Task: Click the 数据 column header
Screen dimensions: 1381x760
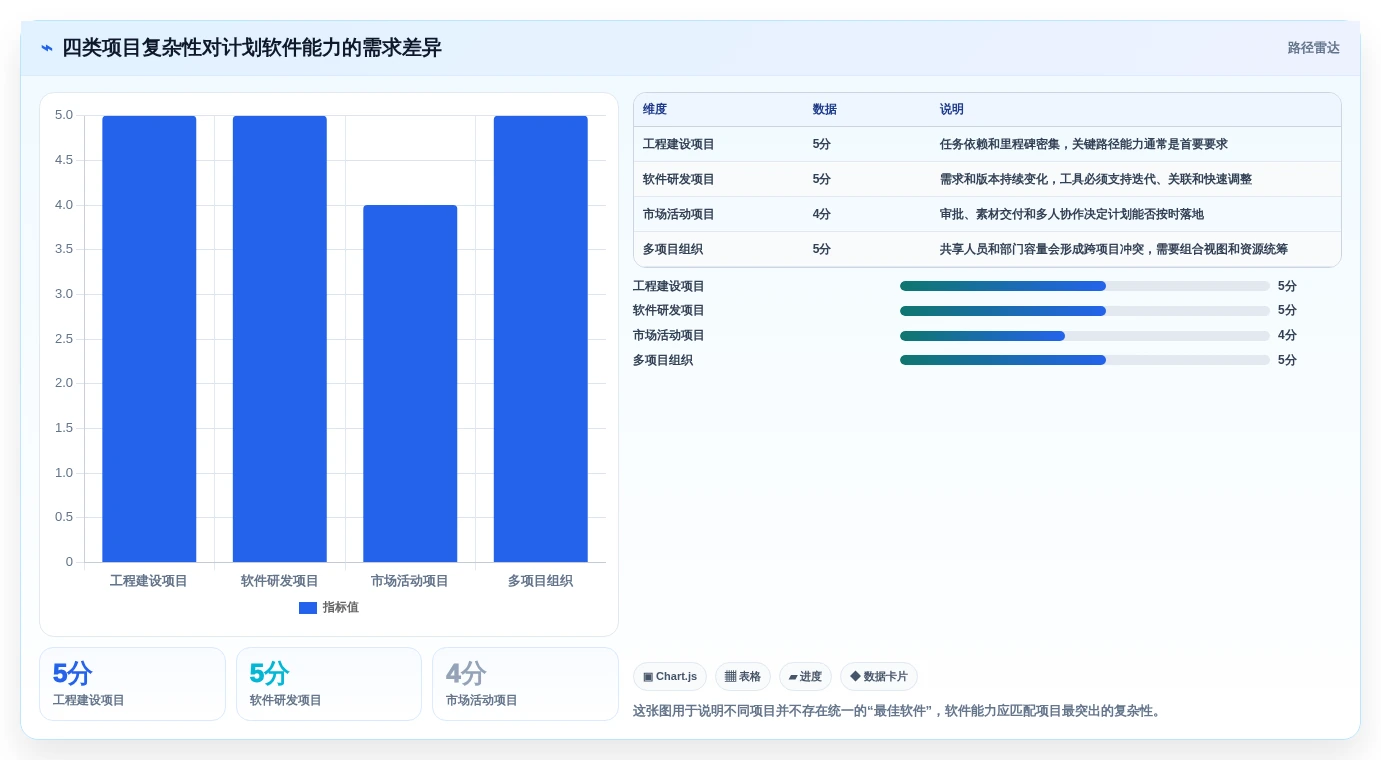Action: click(825, 110)
